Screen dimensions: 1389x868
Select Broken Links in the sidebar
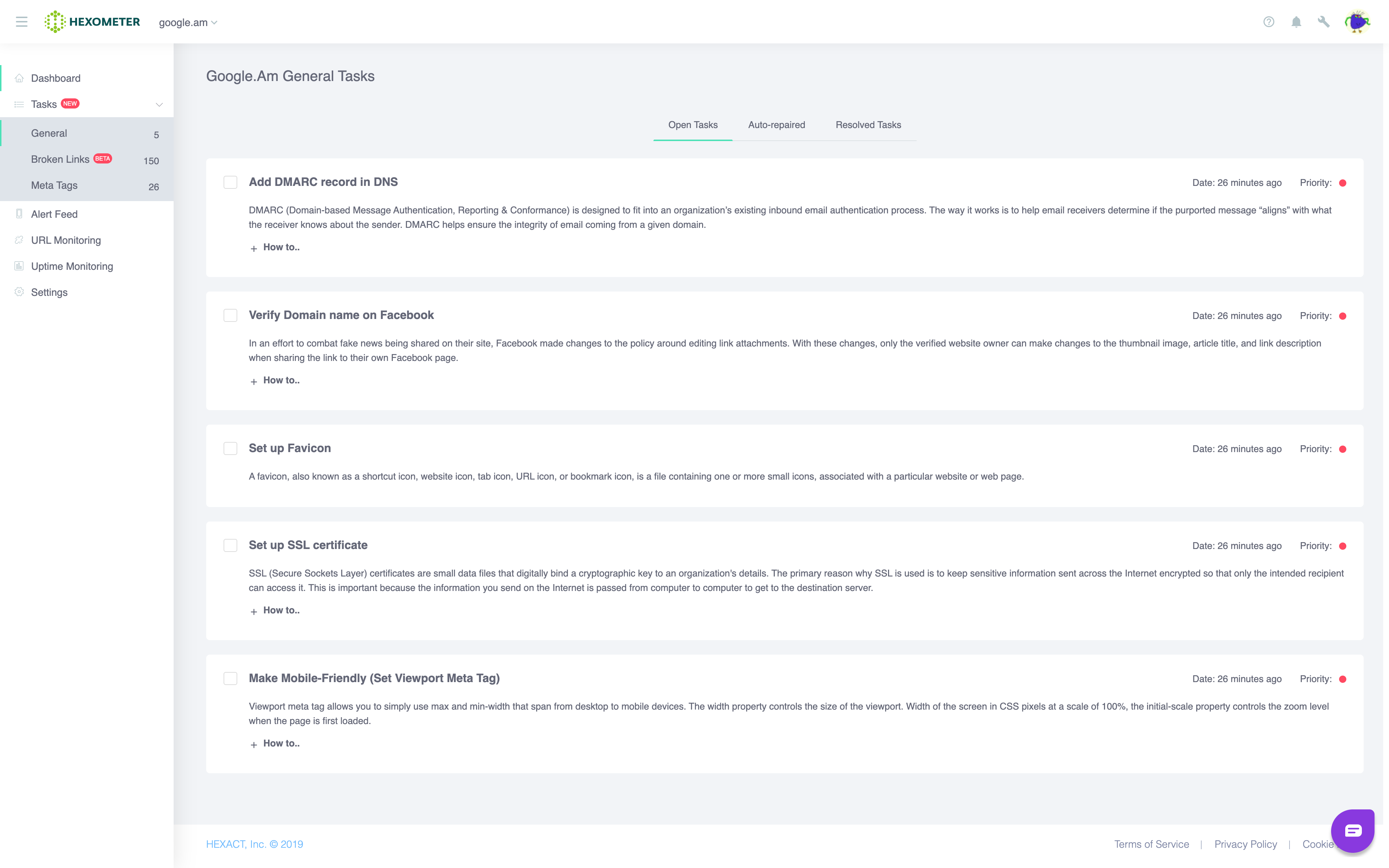click(x=87, y=159)
